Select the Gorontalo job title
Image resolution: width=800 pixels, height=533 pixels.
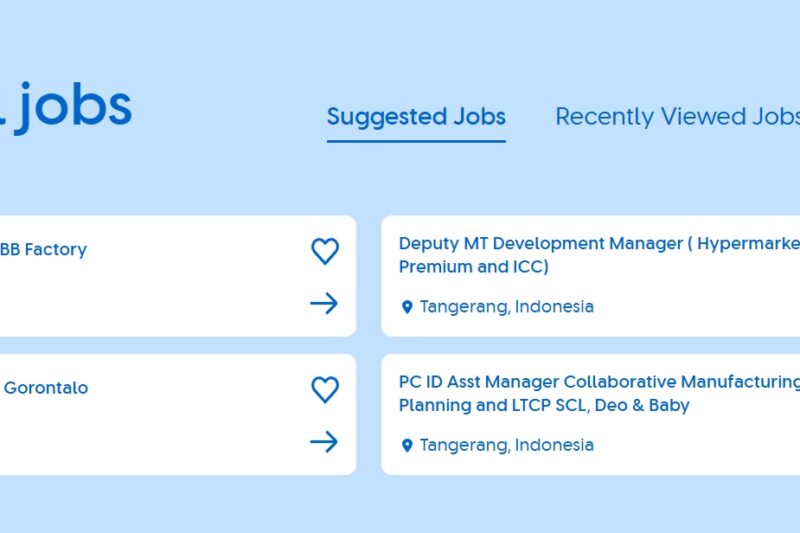coord(45,387)
